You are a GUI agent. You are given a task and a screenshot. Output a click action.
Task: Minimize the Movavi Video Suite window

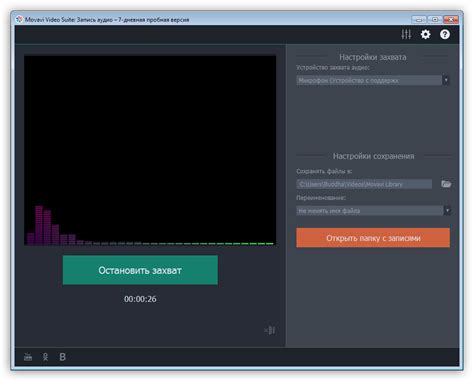tap(419, 19)
